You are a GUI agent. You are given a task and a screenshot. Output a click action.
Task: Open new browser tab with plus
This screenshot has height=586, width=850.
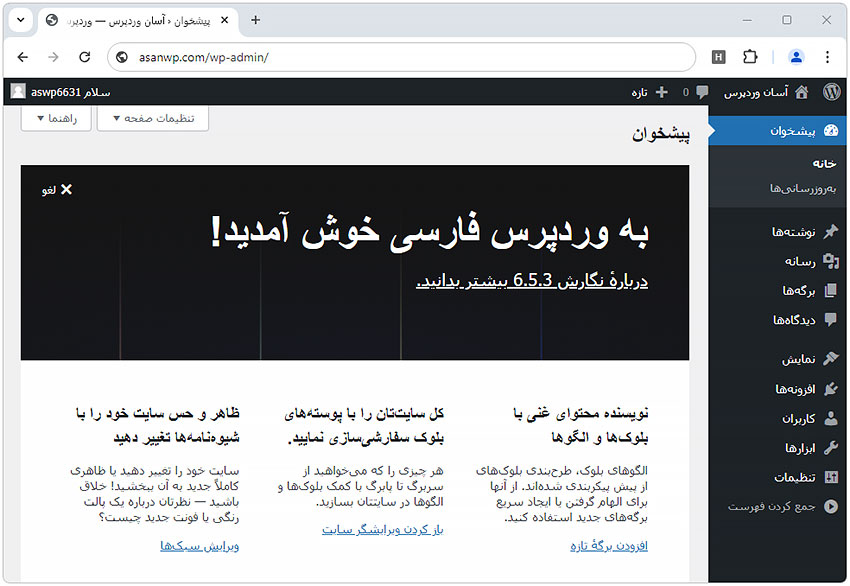point(255,20)
